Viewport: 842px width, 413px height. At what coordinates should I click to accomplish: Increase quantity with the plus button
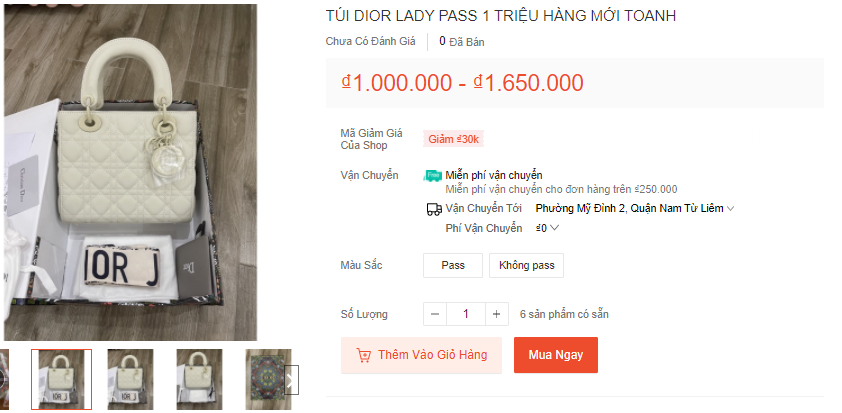[497, 314]
